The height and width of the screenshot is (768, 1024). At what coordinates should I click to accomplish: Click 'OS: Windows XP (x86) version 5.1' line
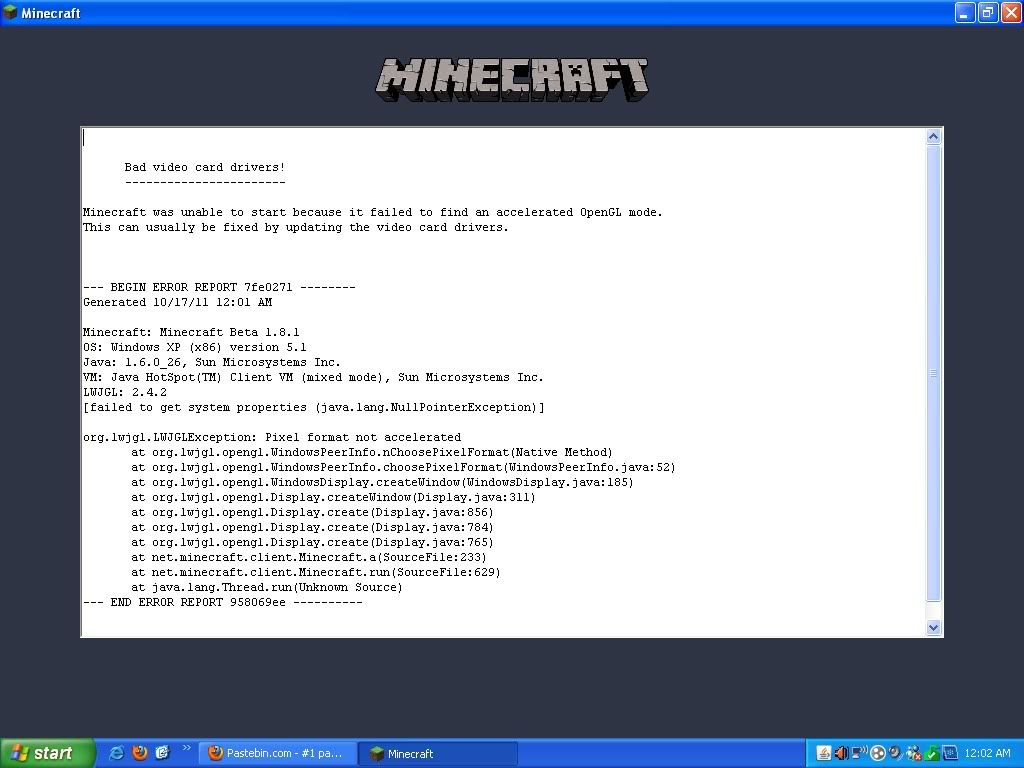(x=195, y=347)
